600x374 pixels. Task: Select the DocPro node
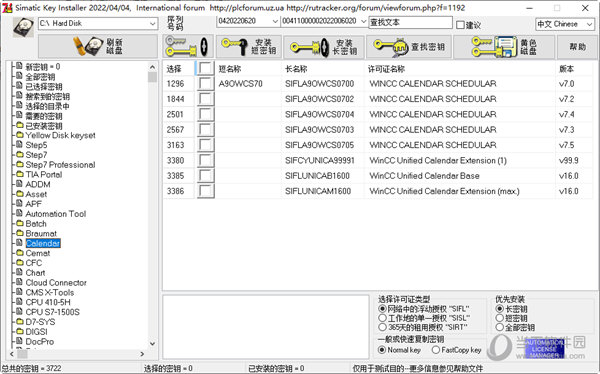pyautogui.click(x=39, y=341)
